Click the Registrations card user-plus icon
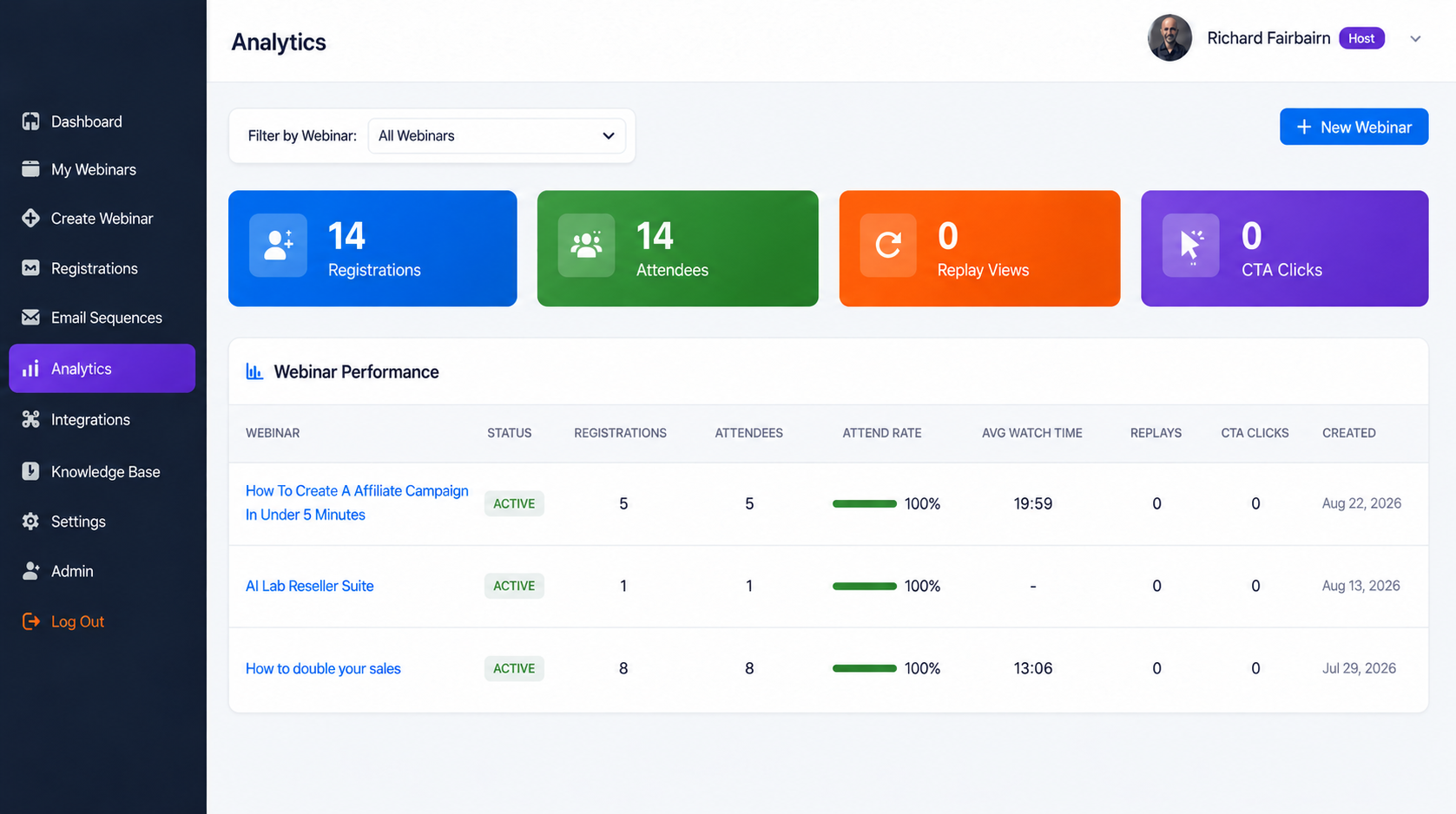 [x=278, y=246]
